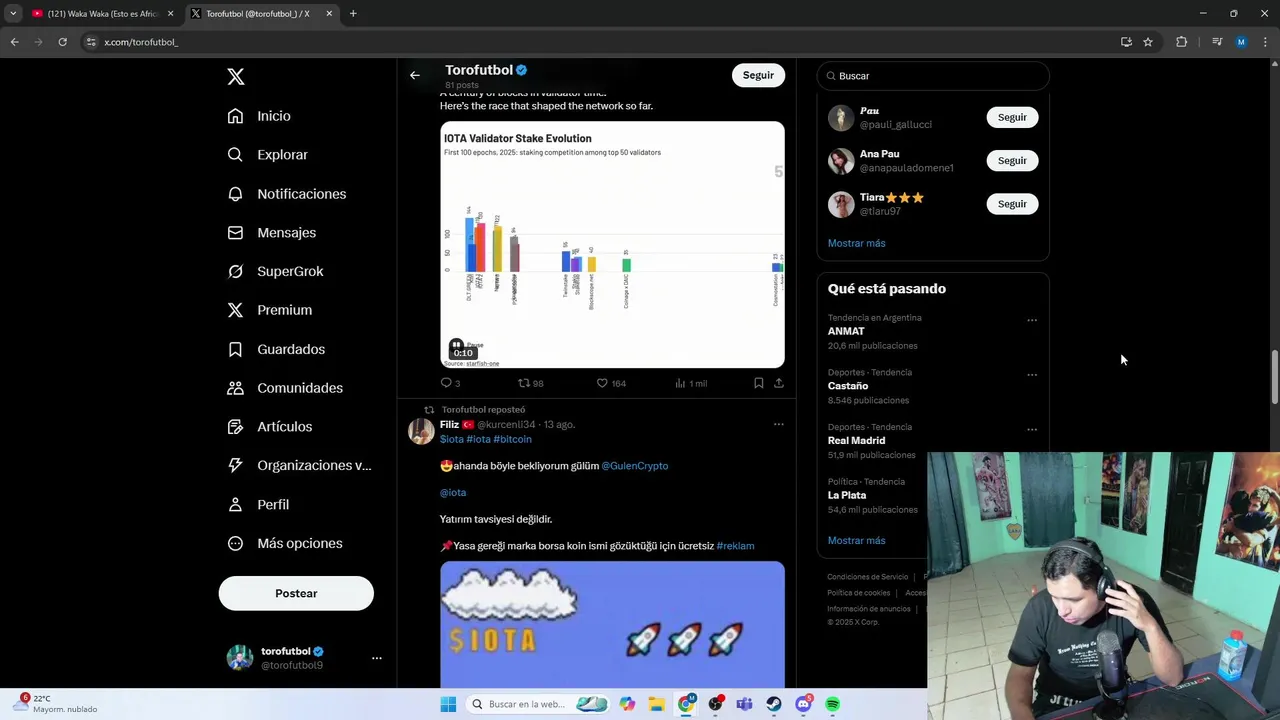Click Mostrar más under follow suggestions
Viewport: 1280px width, 720px height.
[x=856, y=243]
